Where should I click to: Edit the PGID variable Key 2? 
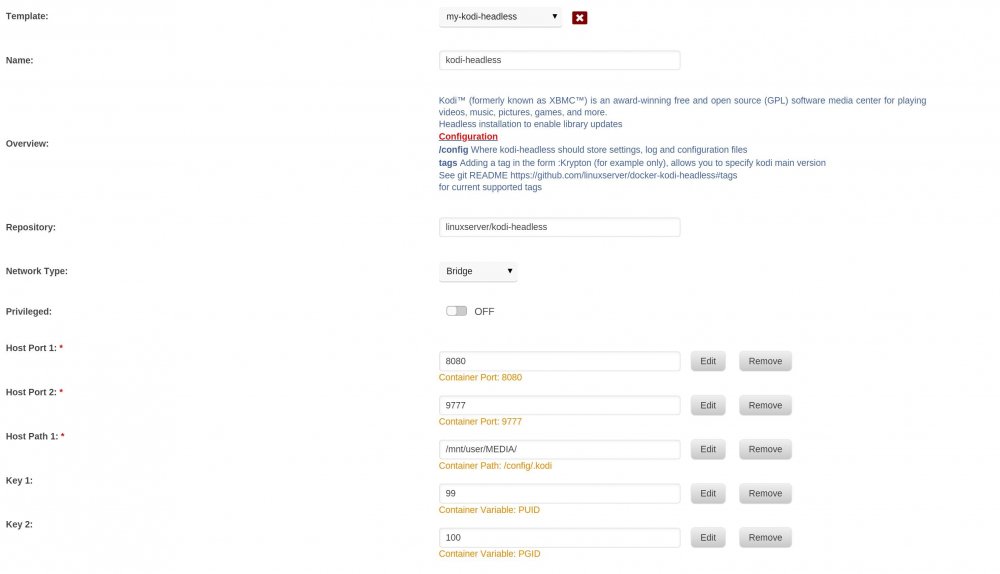[708, 538]
